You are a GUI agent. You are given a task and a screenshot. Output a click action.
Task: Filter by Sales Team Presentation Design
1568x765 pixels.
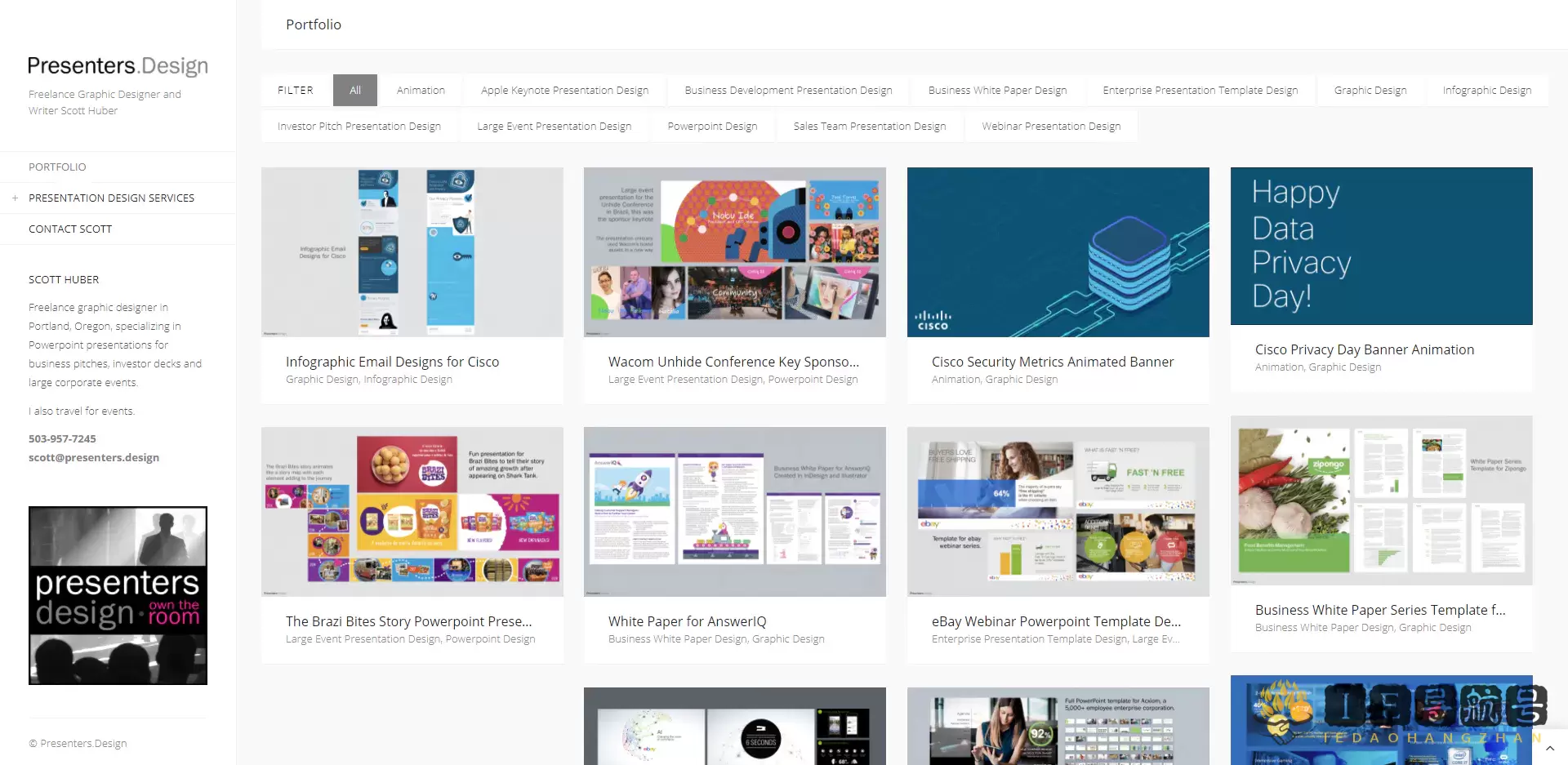869,126
